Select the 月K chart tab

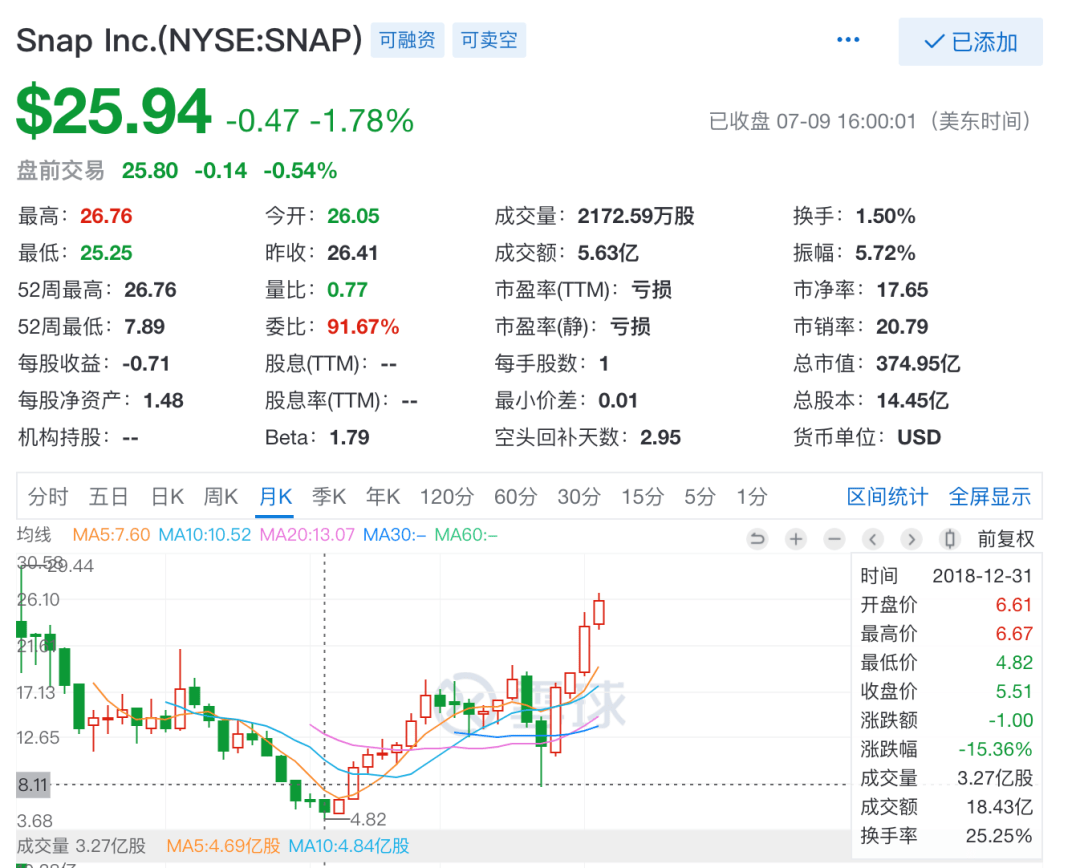coord(276,497)
